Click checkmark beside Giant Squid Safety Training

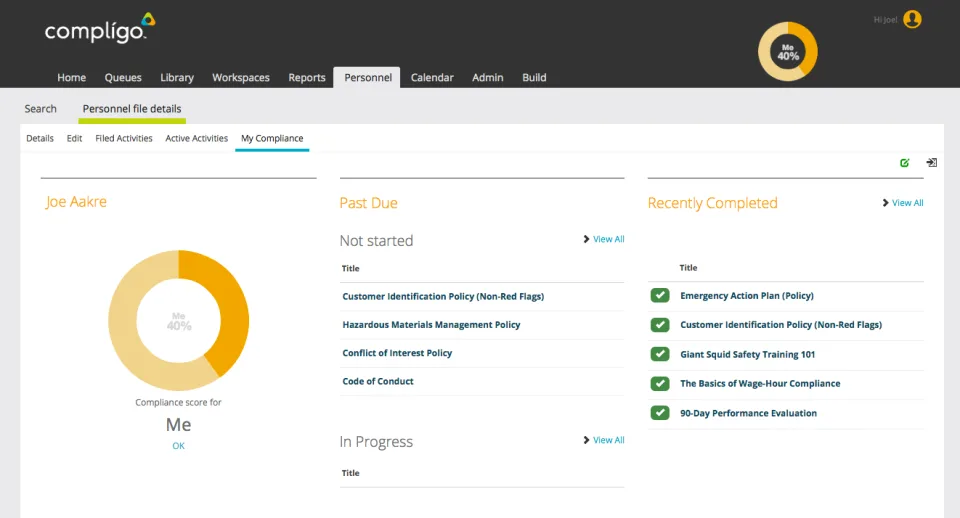pos(659,354)
